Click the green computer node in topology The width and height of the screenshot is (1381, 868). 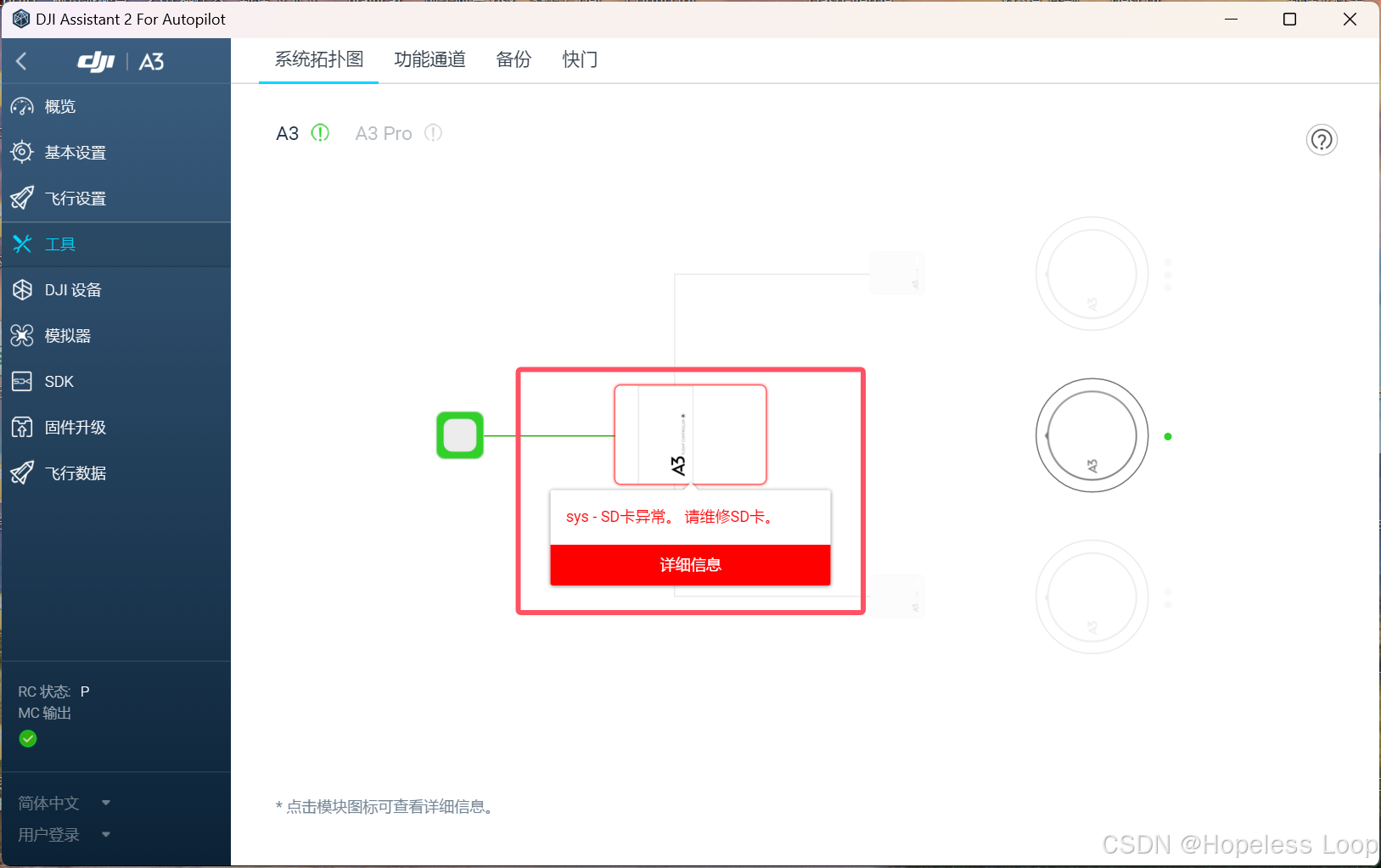click(x=460, y=435)
